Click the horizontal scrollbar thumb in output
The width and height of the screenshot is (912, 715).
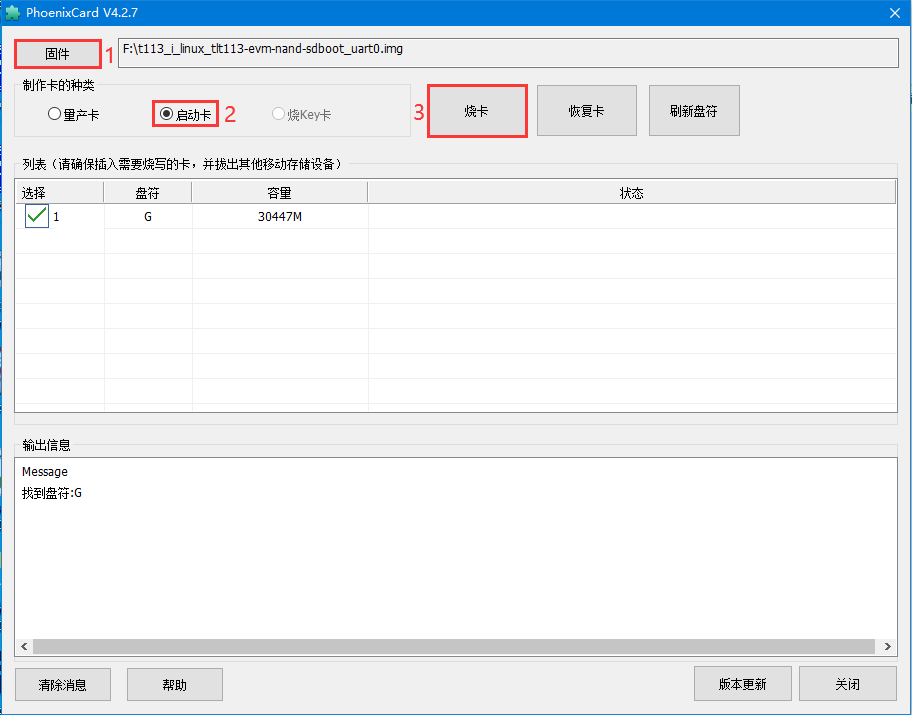click(x=454, y=646)
